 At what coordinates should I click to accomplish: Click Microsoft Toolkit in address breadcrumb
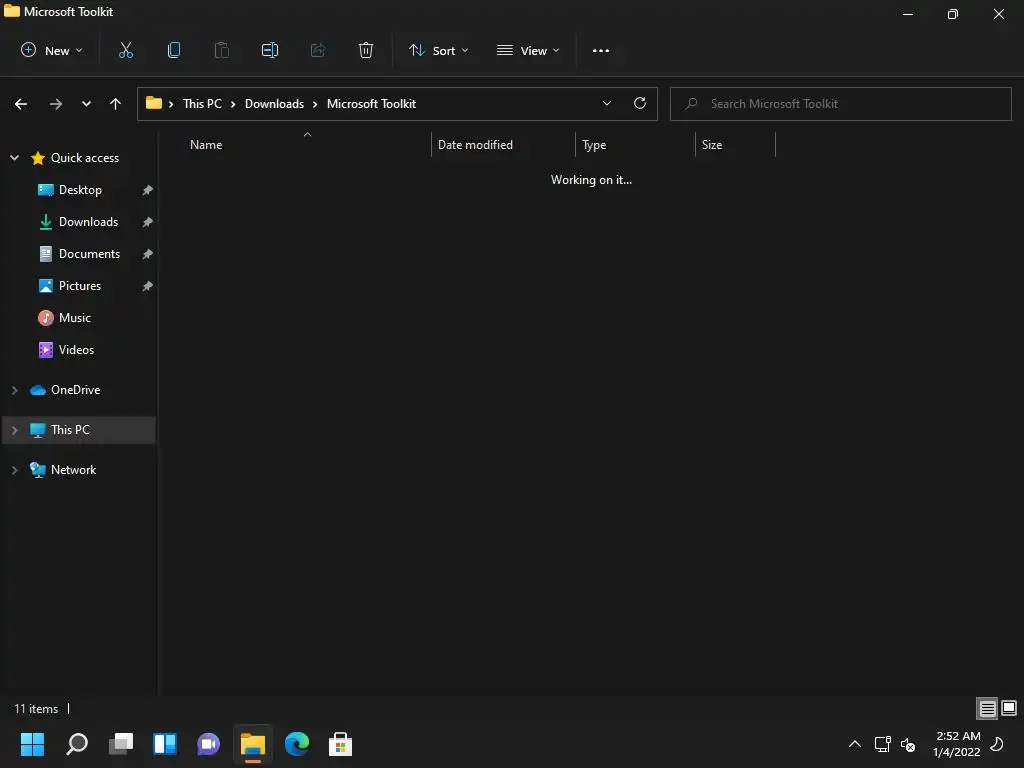click(371, 104)
